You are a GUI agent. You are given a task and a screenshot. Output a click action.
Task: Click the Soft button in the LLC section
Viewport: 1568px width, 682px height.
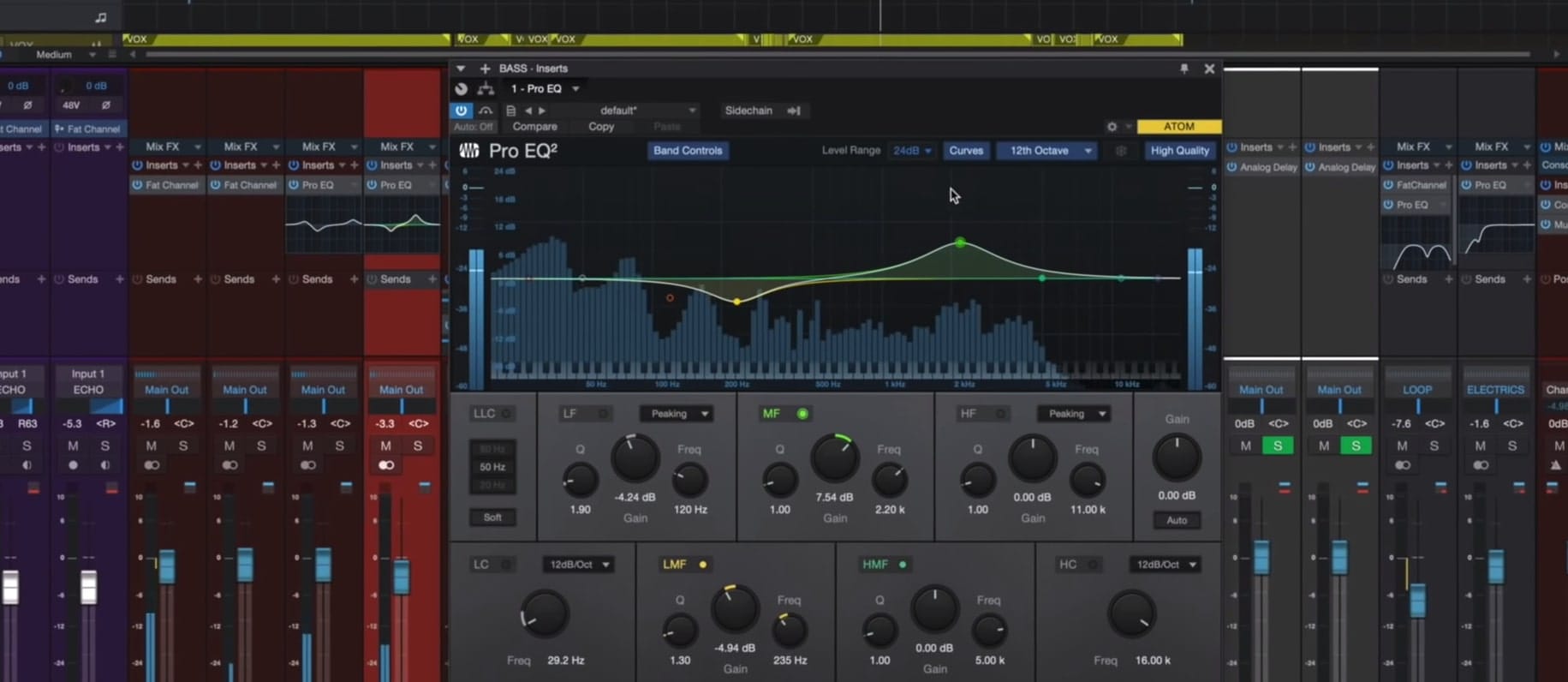click(x=492, y=517)
